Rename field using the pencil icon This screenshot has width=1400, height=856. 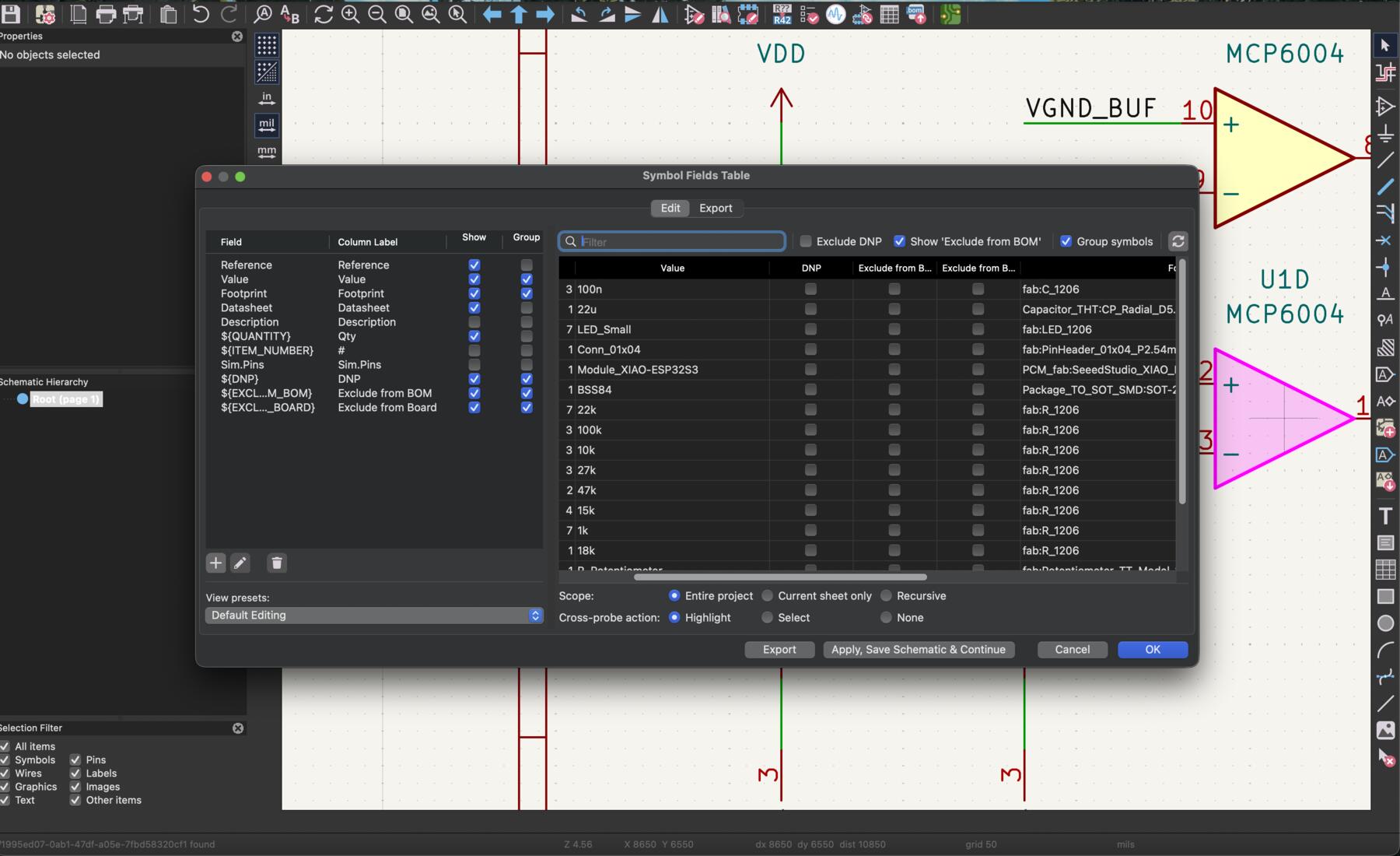(240, 563)
